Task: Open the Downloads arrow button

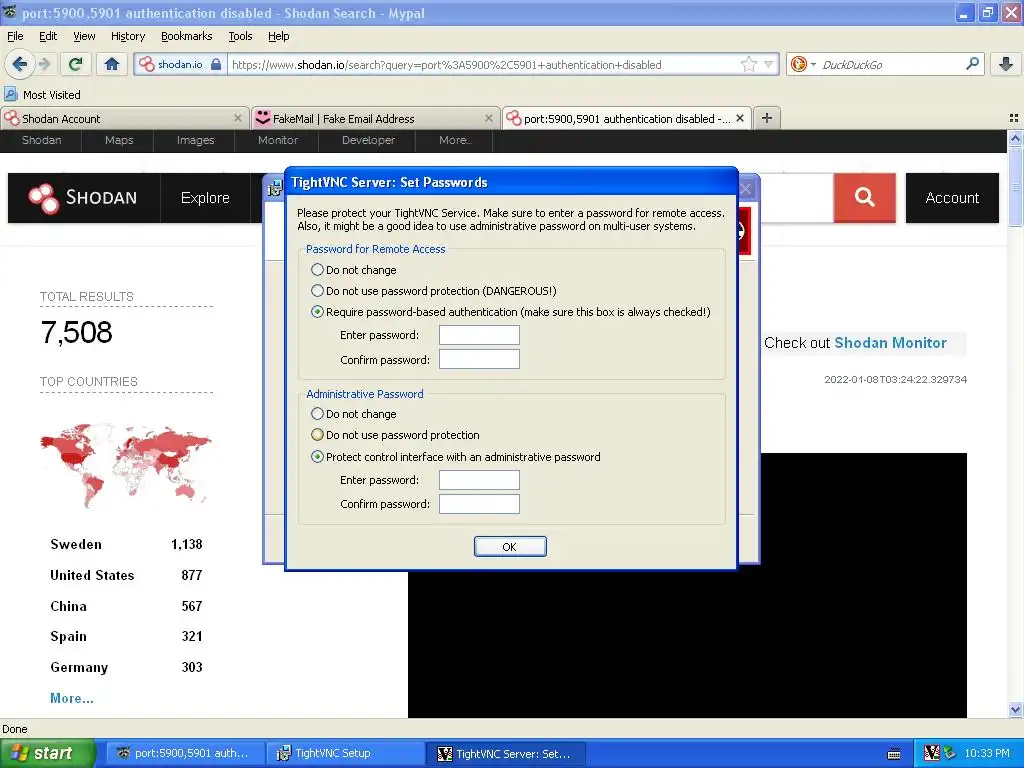Action: [1006, 64]
